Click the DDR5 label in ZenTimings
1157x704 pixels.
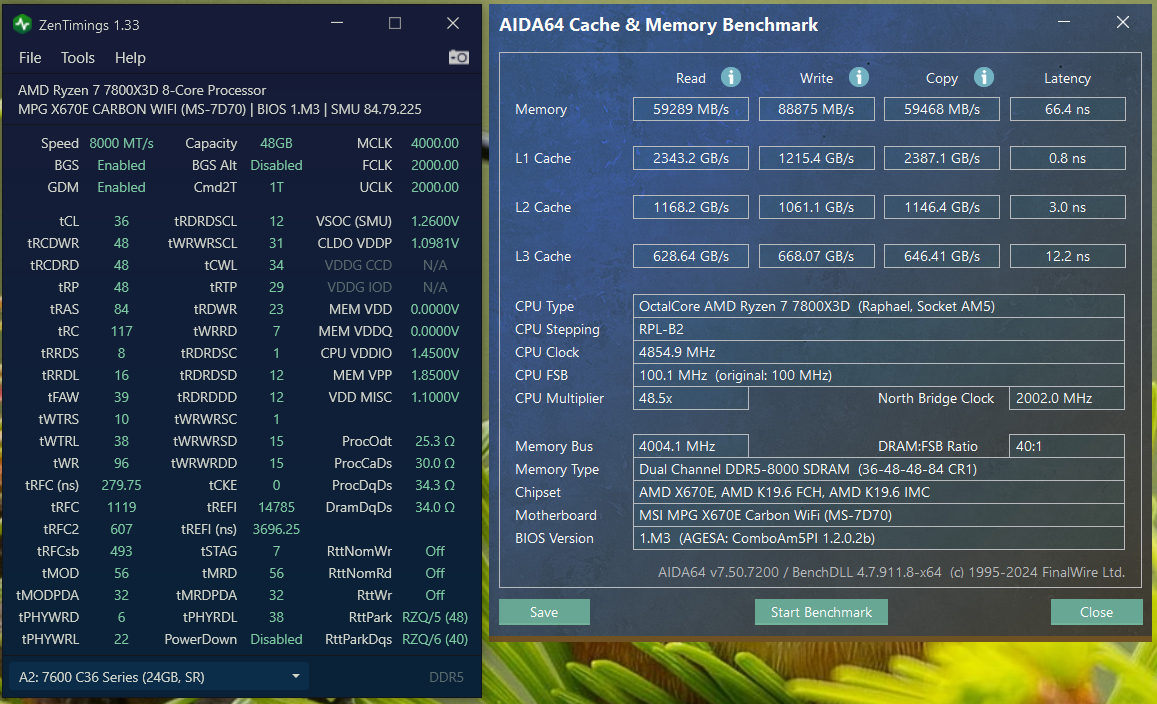(446, 677)
